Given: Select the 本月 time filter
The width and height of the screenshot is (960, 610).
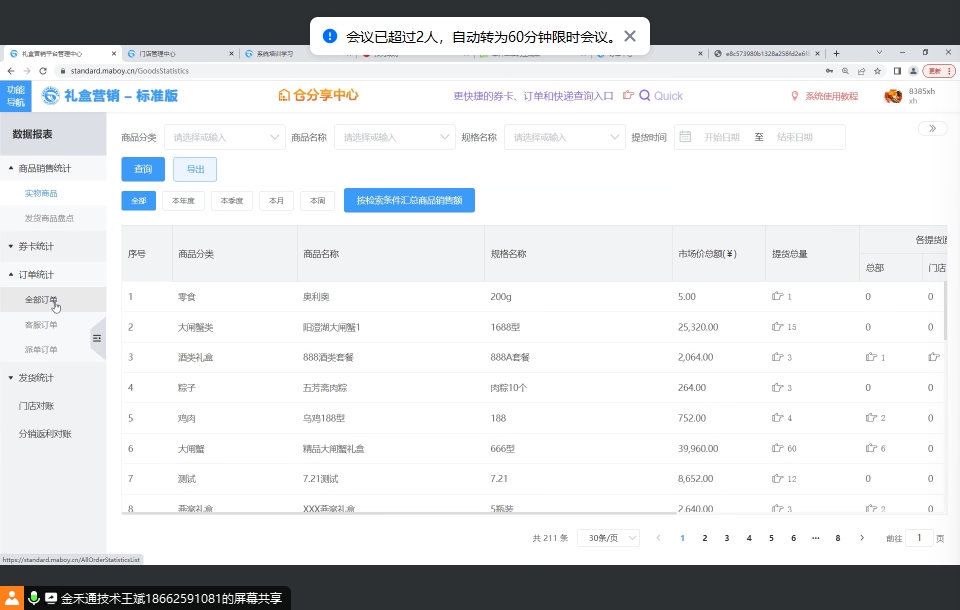Looking at the screenshot, I should pyautogui.click(x=276, y=201).
